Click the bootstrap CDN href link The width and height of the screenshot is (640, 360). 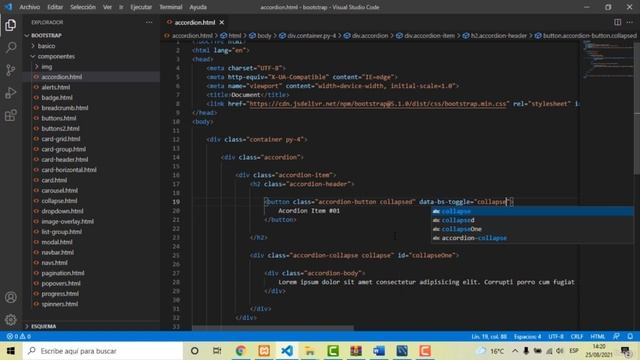378,104
